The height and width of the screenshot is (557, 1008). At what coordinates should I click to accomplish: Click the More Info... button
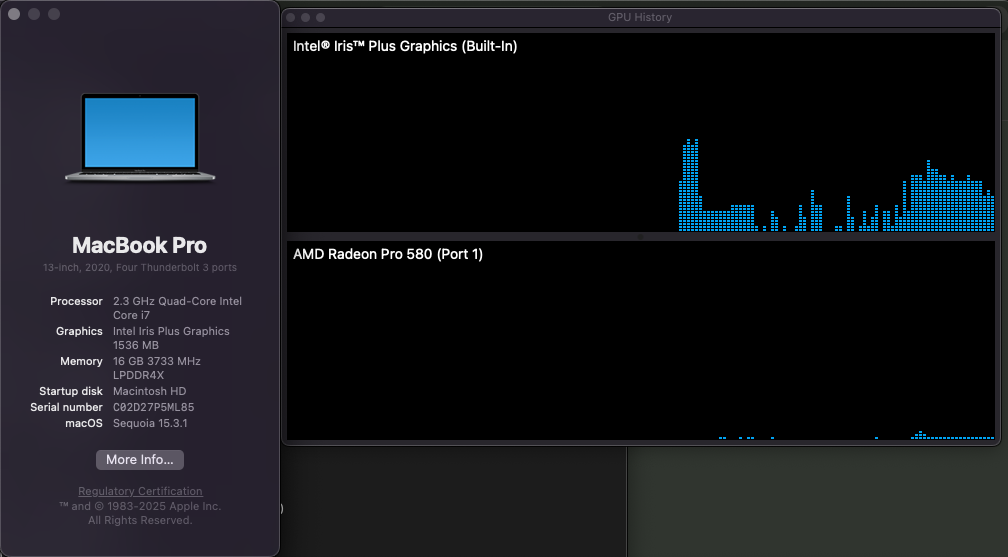140,459
